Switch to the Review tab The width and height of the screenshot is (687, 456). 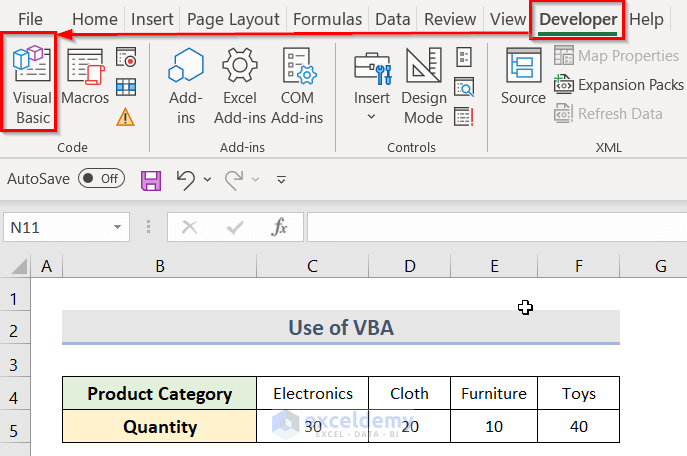pos(450,19)
